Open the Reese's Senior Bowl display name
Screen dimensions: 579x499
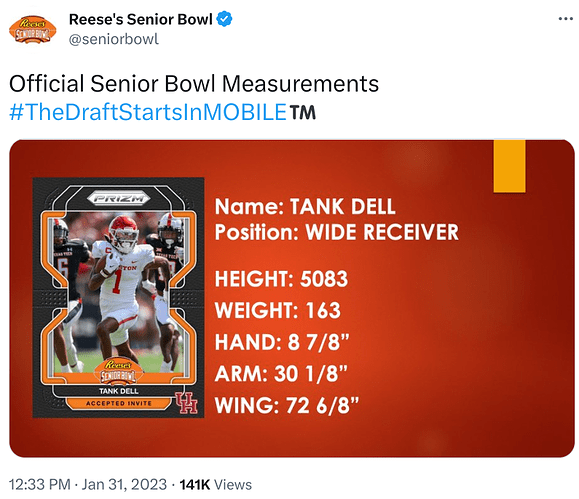coord(140,19)
